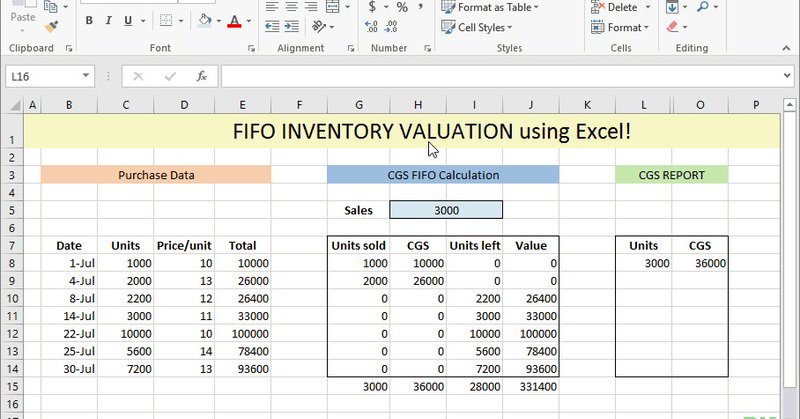Click the Purchase Data heading cell
This screenshot has height=419, width=800.
[x=156, y=175]
